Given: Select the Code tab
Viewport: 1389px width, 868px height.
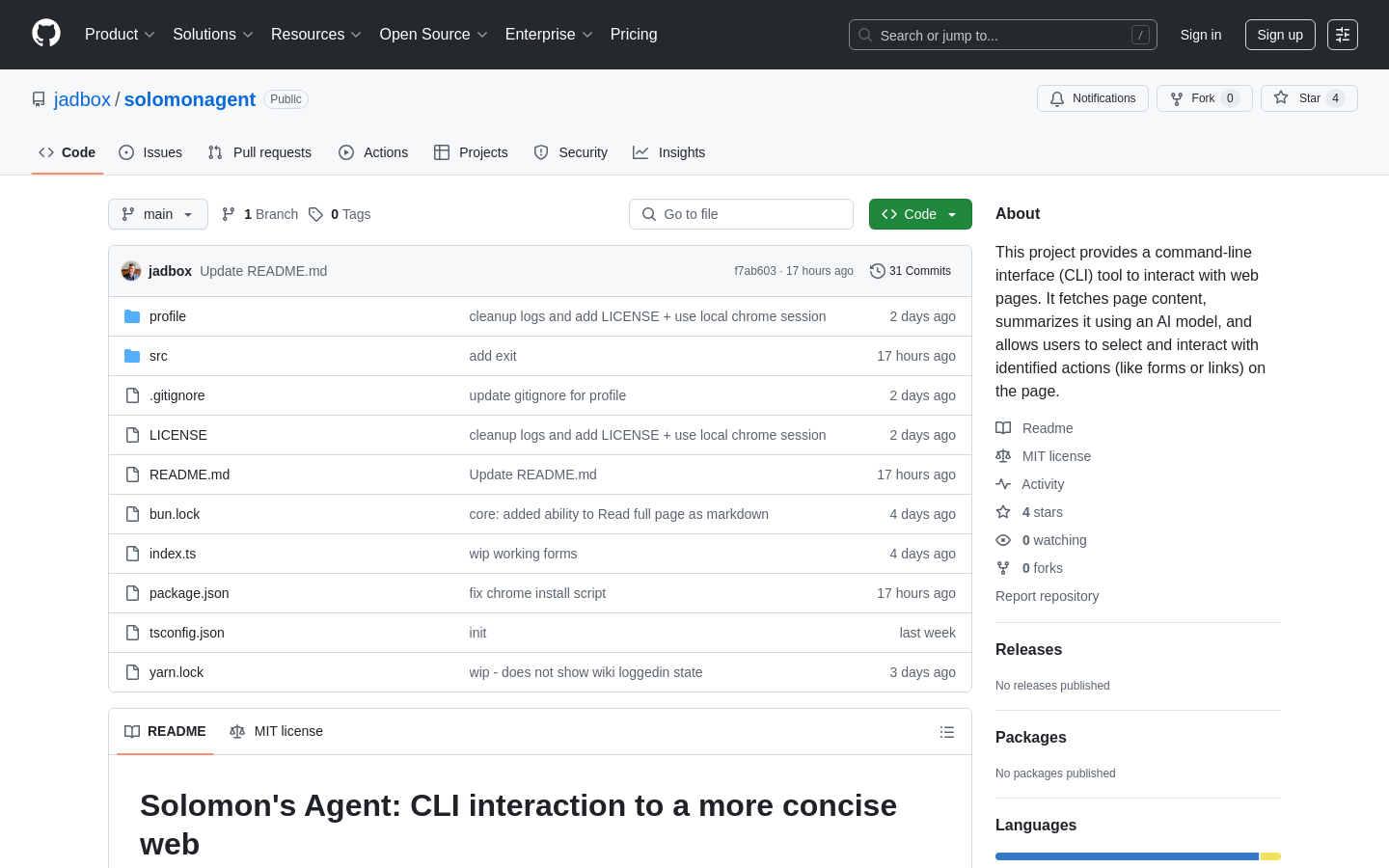Looking at the screenshot, I should [68, 152].
